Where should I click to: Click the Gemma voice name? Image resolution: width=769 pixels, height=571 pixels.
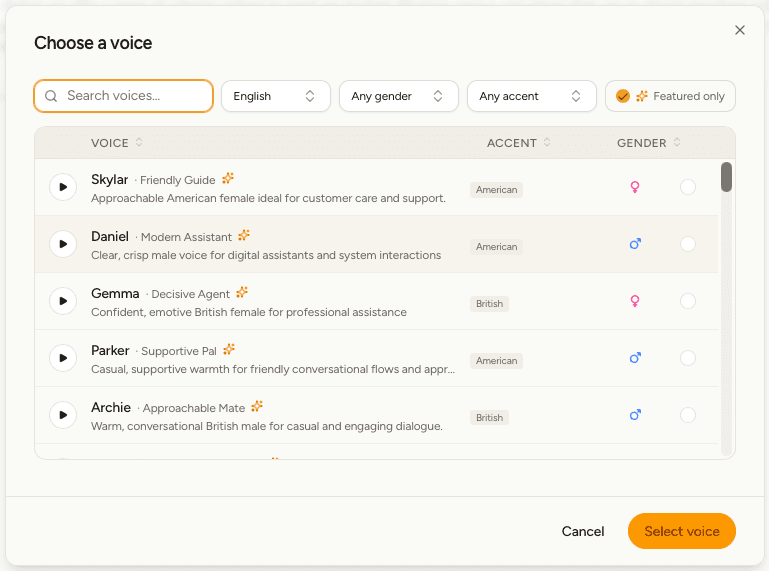click(115, 293)
